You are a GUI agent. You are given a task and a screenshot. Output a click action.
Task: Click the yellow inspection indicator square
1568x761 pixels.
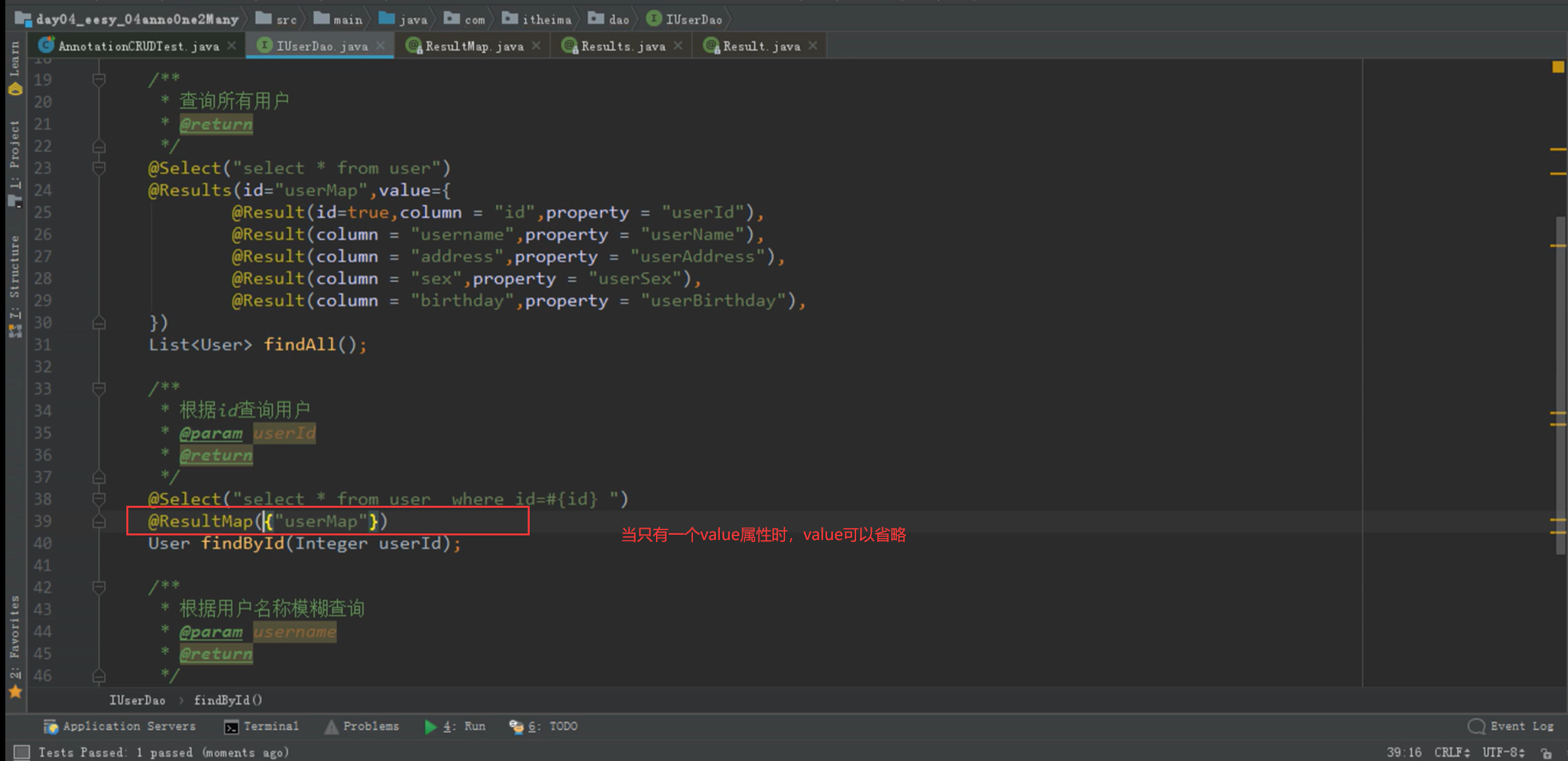[x=1557, y=67]
